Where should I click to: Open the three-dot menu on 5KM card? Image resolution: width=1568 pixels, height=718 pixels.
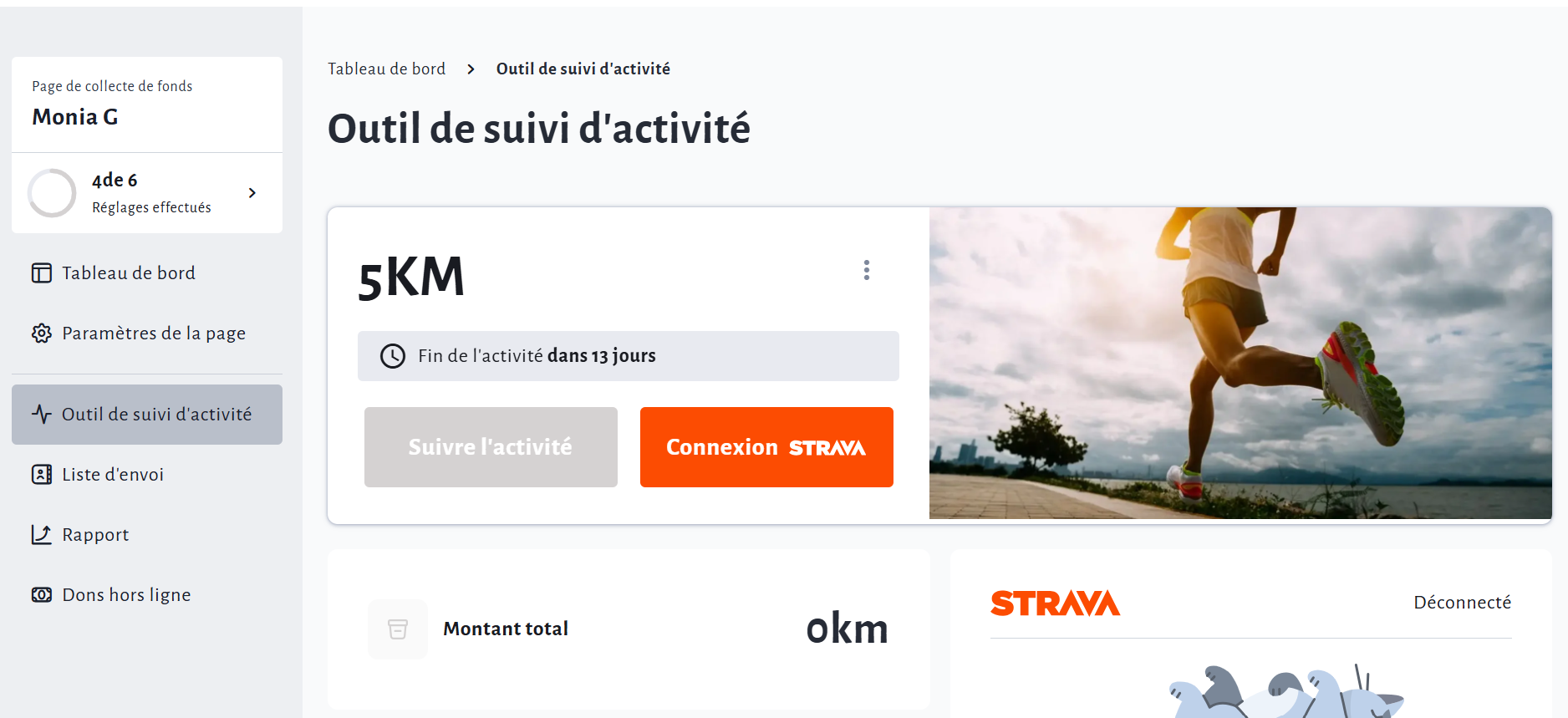click(867, 270)
